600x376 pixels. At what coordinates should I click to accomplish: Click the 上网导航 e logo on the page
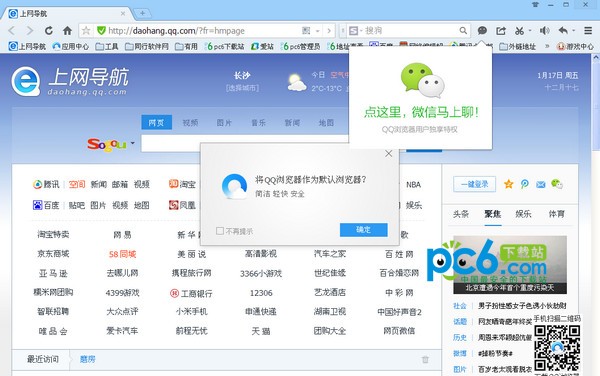click(x=26, y=81)
